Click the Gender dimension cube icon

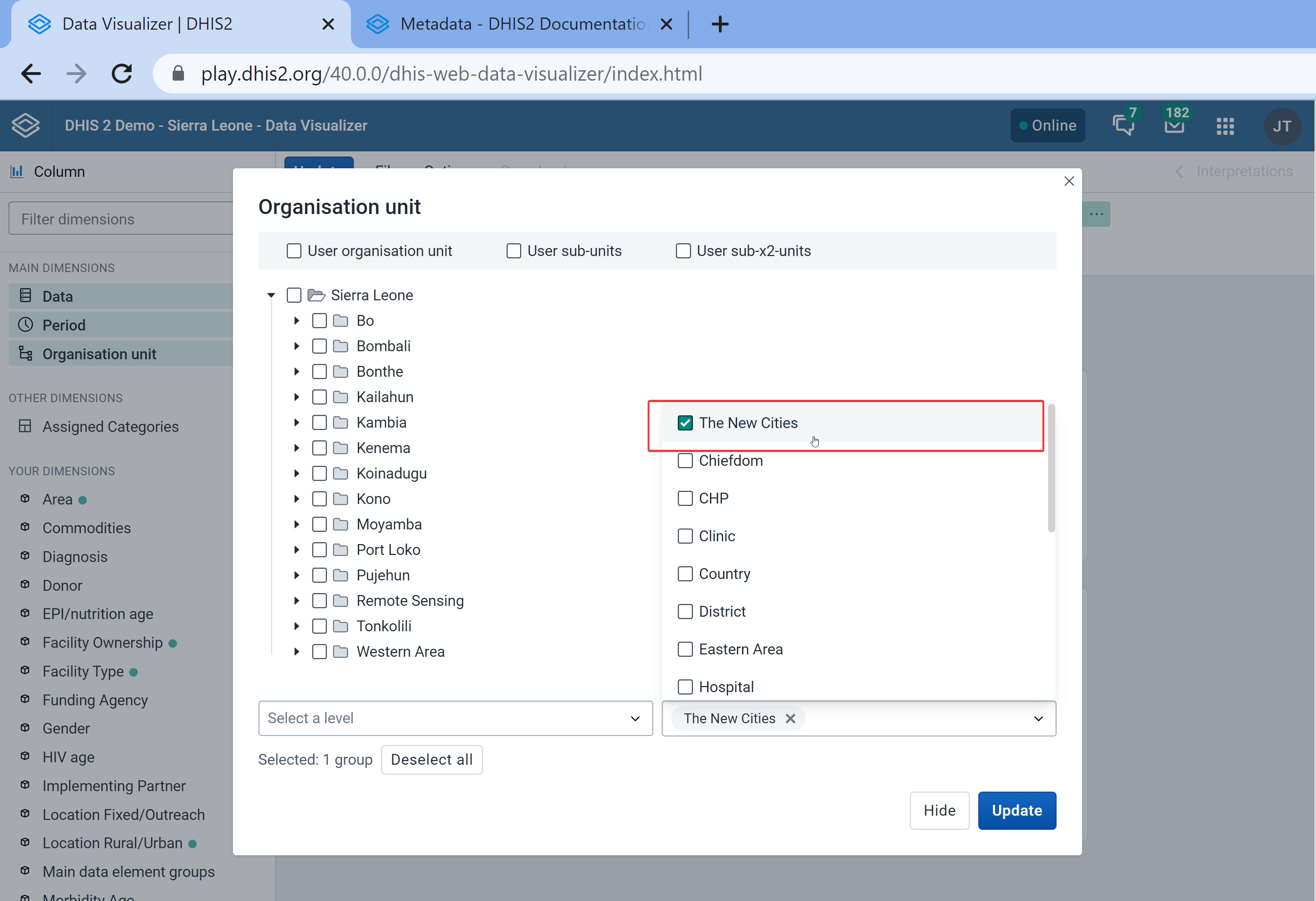coord(25,728)
